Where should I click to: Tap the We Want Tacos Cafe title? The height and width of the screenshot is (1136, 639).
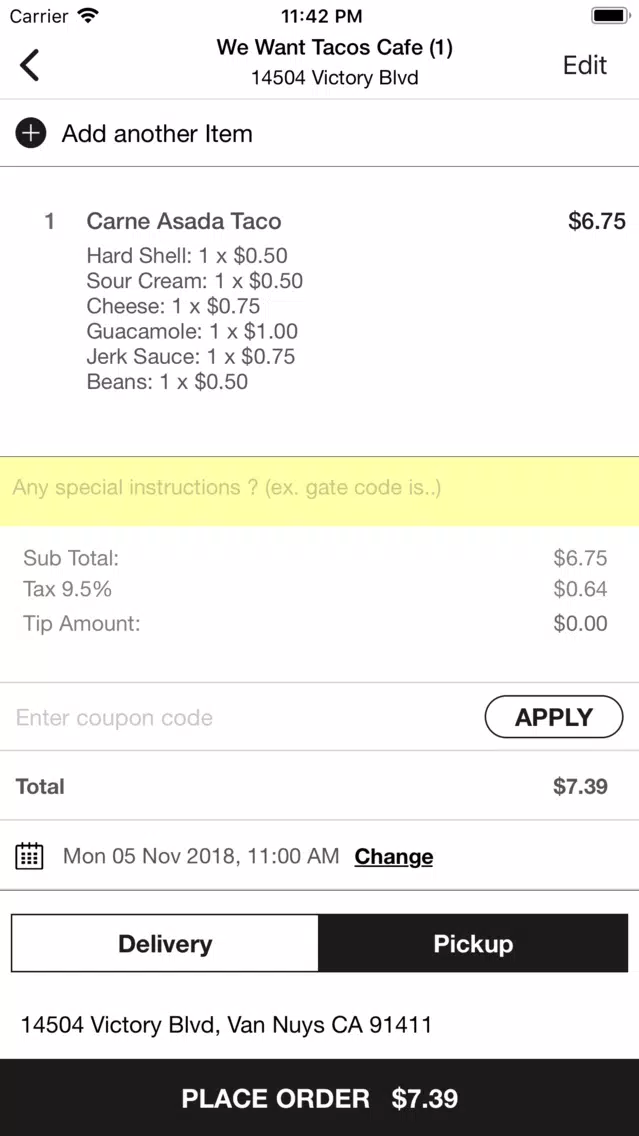334,48
